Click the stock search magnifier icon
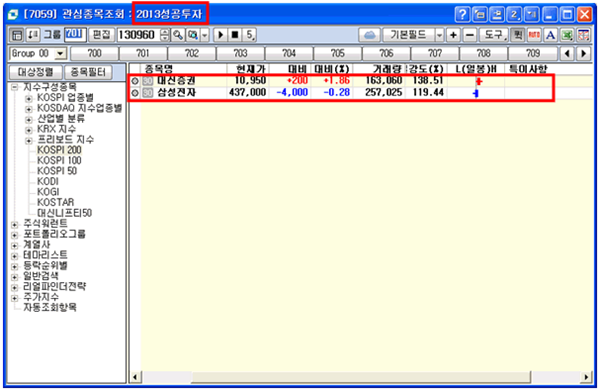The height and width of the screenshot is (392, 601). click(178, 35)
